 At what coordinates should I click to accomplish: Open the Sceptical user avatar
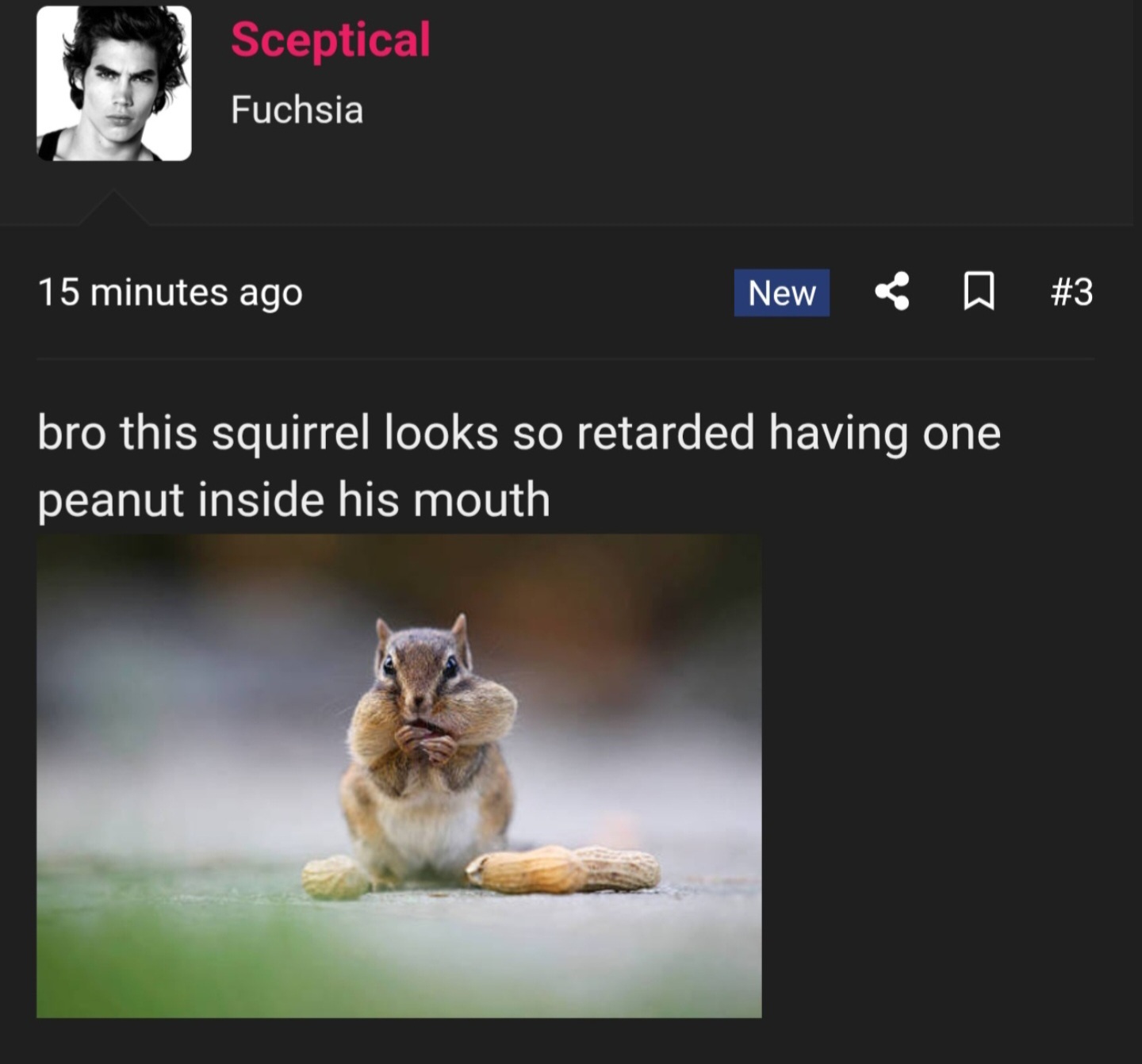(x=114, y=83)
